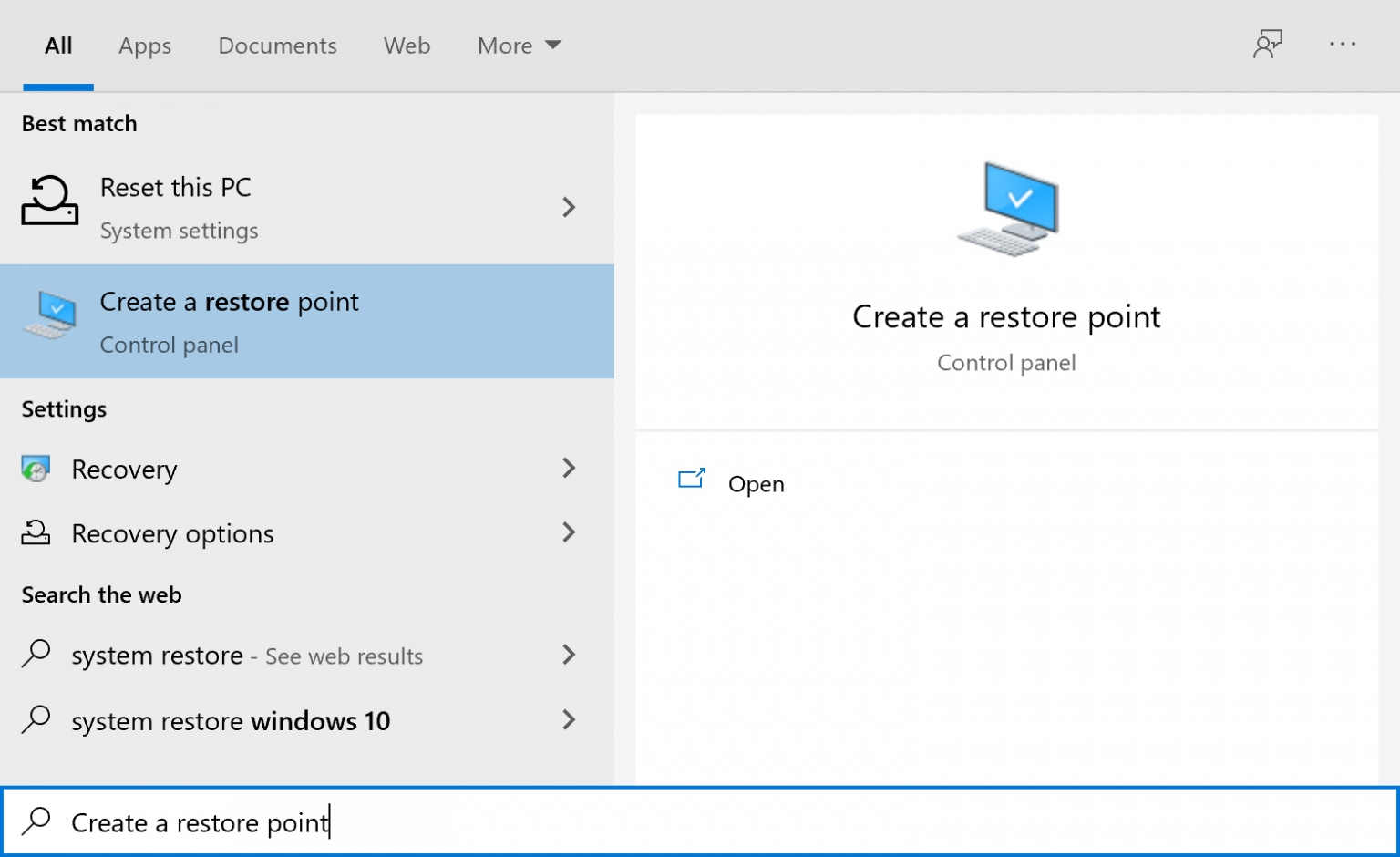Image resolution: width=1400 pixels, height=857 pixels.
Task: Select the Web search tab
Action: point(407,45)
